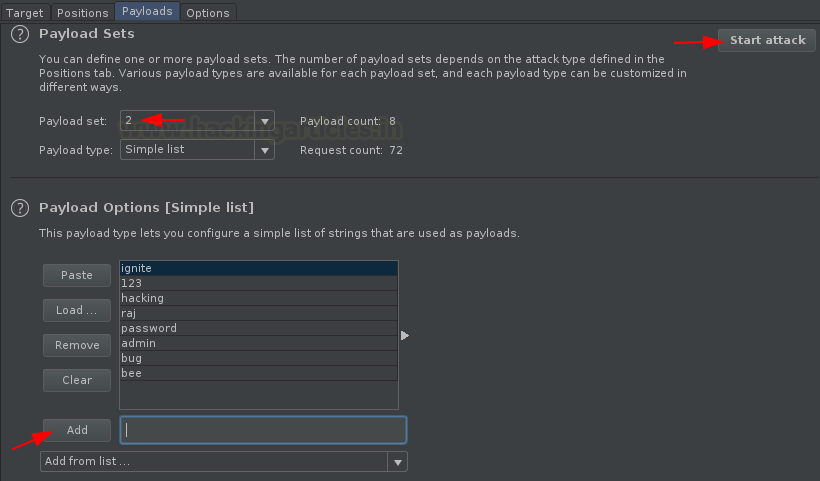The image size is (820, 481).
Task: Click the Paste button
Action: (77, 275)
